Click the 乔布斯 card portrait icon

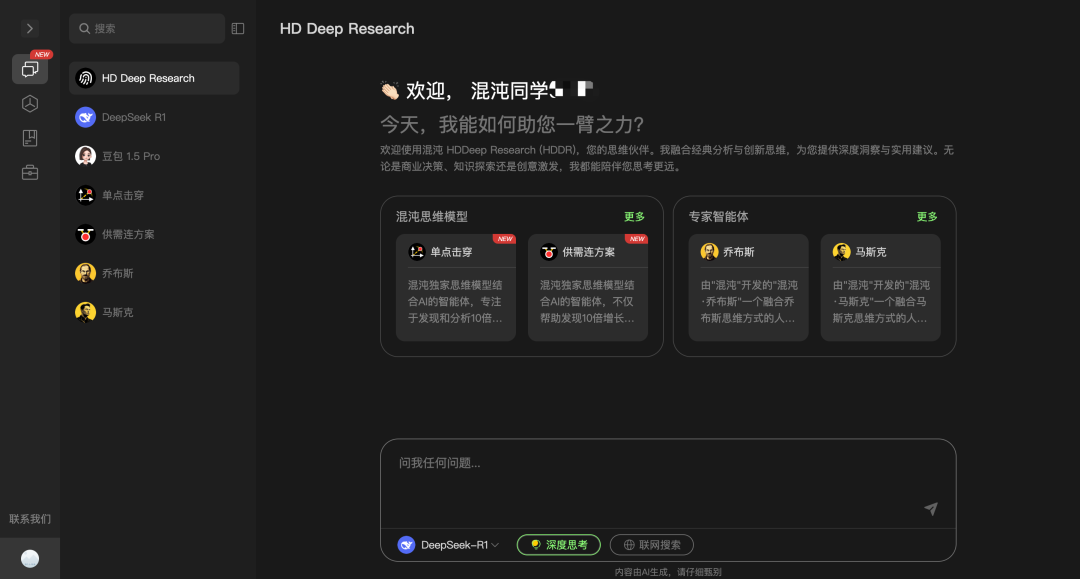(709, 252)
